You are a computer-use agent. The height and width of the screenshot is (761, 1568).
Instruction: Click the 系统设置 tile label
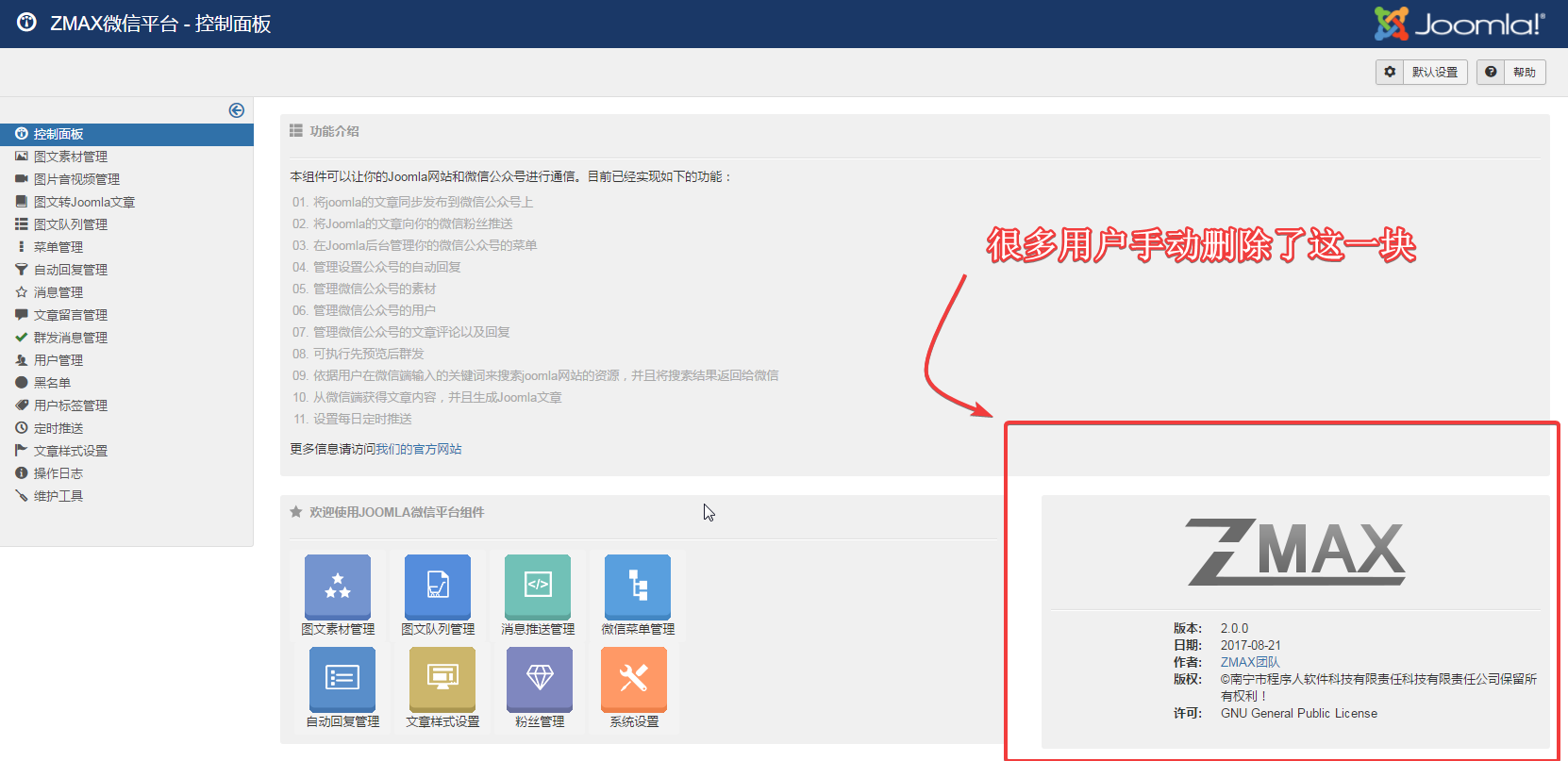pyautogui.click(x=634, y=721)
